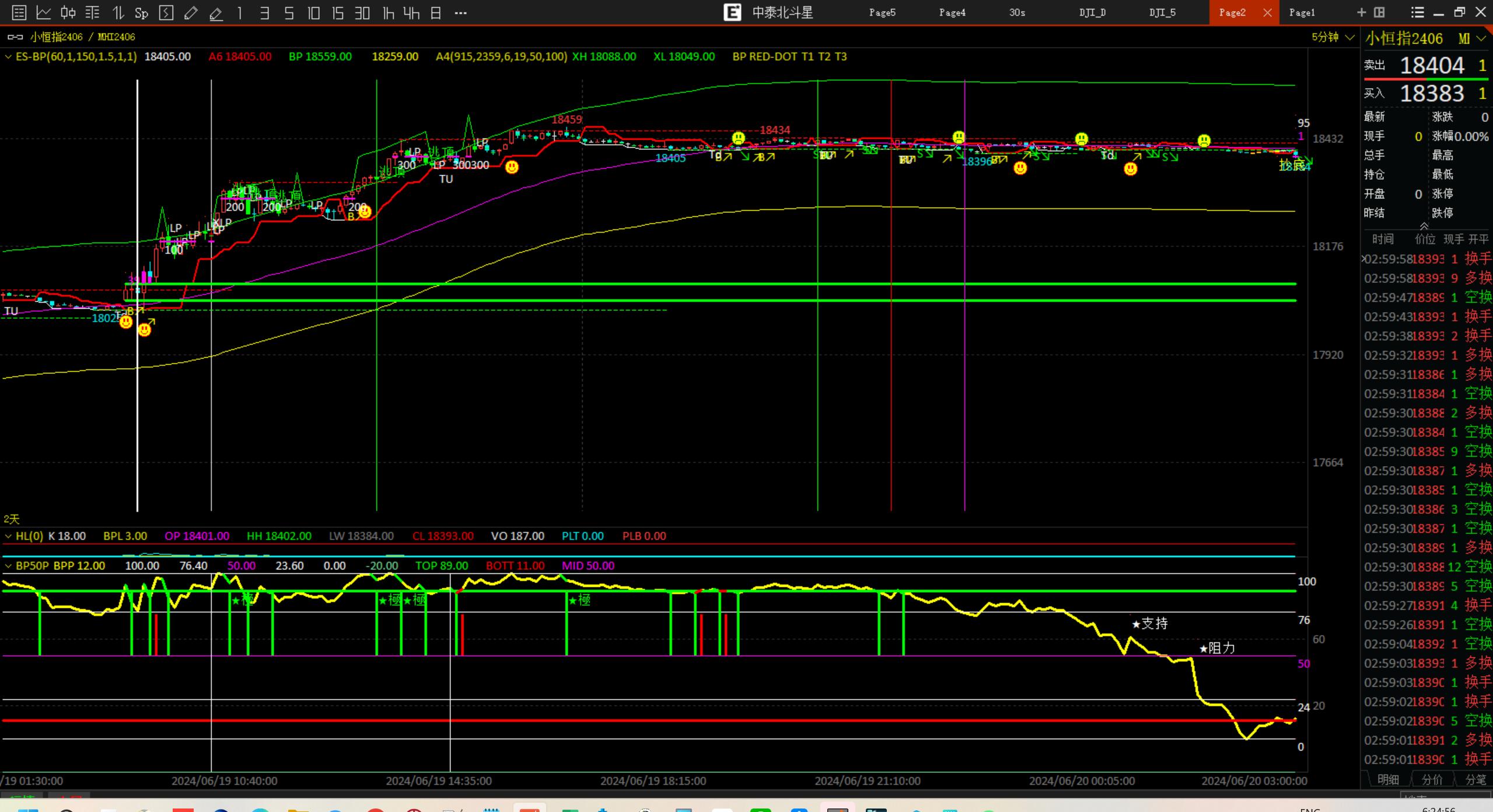Open the 30s tab
1493x812 pixels.
click(x=1017, y=12)
